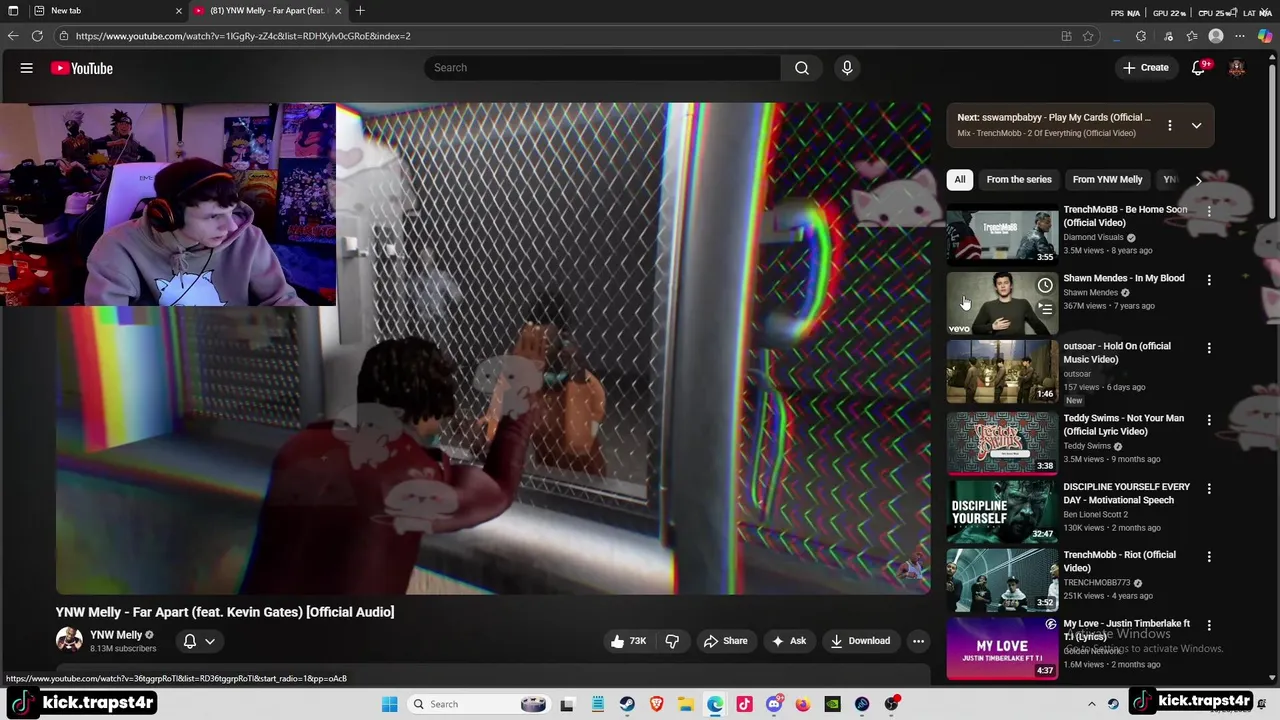Close the YNW Melly browser tab
The width and height of the screenshot is (1280, 720).
(x=338, y=11)
